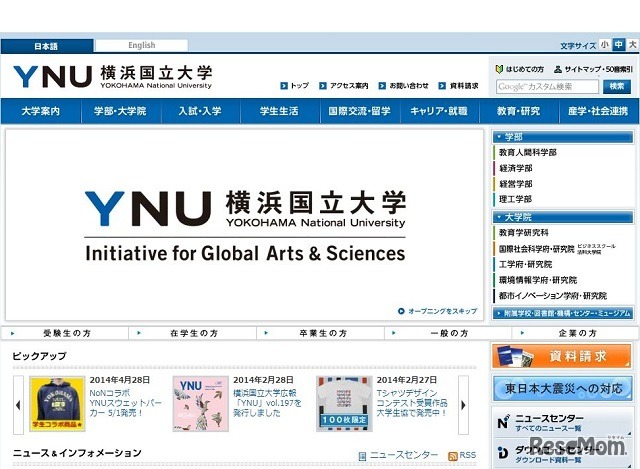Click the orange 資料請求 banner
This screenshot has height=469, width=640.
click(562, 356)
